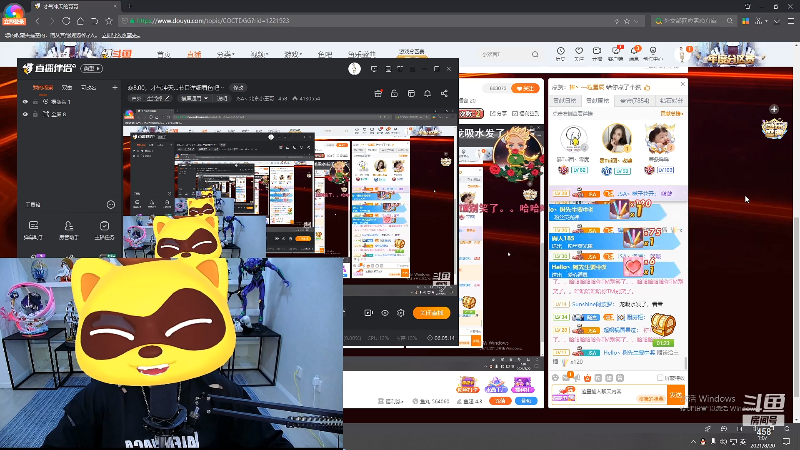Open the toolbox more-options circle icon
The image size is (800, 450).
click(x=111, y=205)
